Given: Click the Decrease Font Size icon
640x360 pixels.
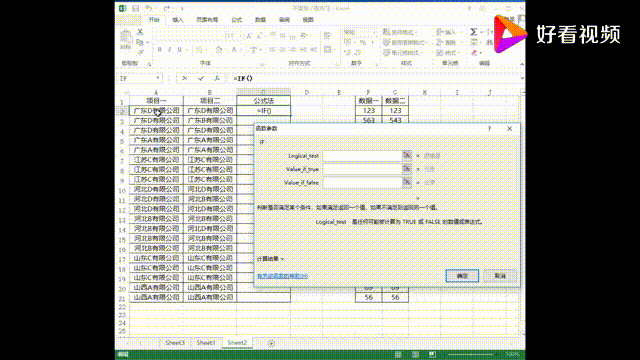Looking at the screenshot, I should point(259,36).
